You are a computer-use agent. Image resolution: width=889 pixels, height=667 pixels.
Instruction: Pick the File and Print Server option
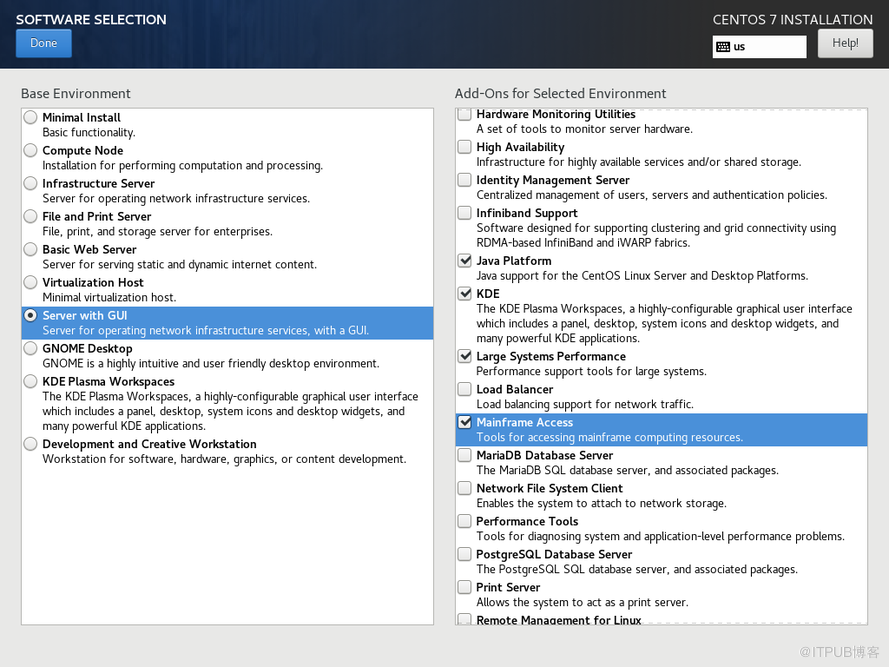click(x=31, y=217)
